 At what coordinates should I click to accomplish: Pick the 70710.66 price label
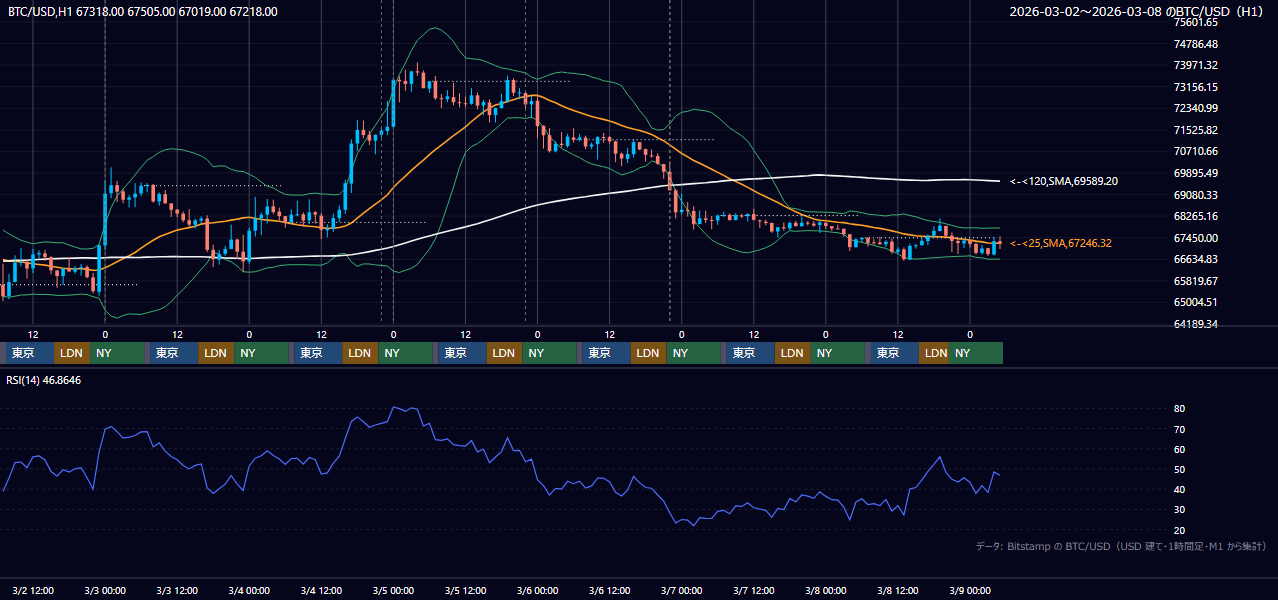(1196, 151)
